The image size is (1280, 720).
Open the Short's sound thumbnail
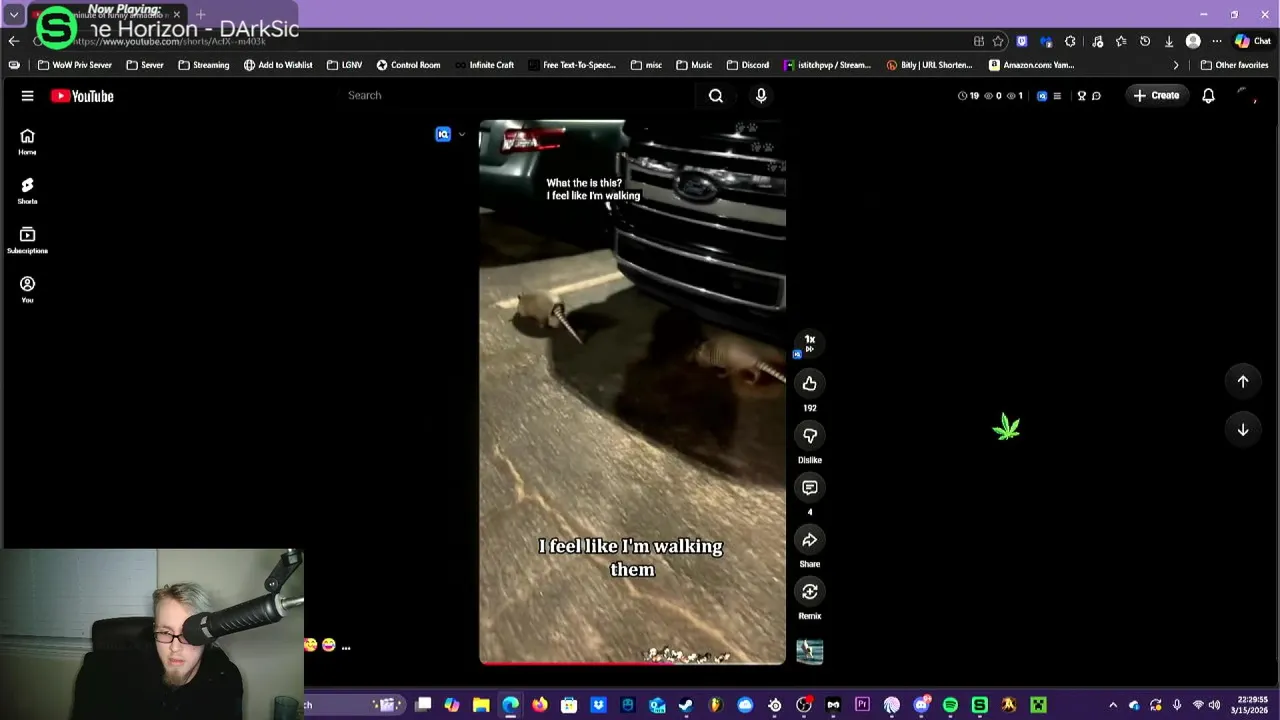tap(809, 652)
